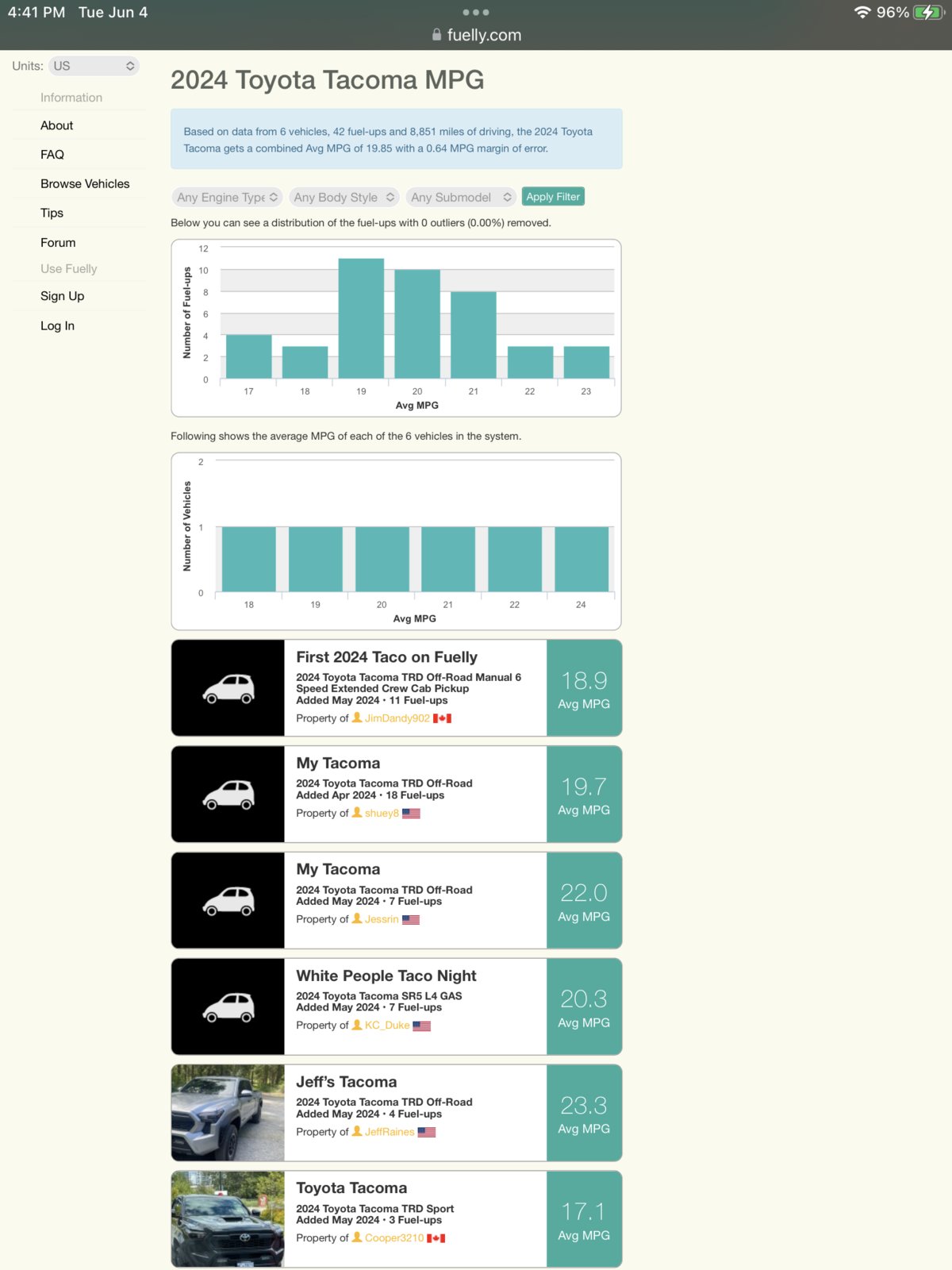Open shuey8's My Tacoma listing title

point(338,764)
